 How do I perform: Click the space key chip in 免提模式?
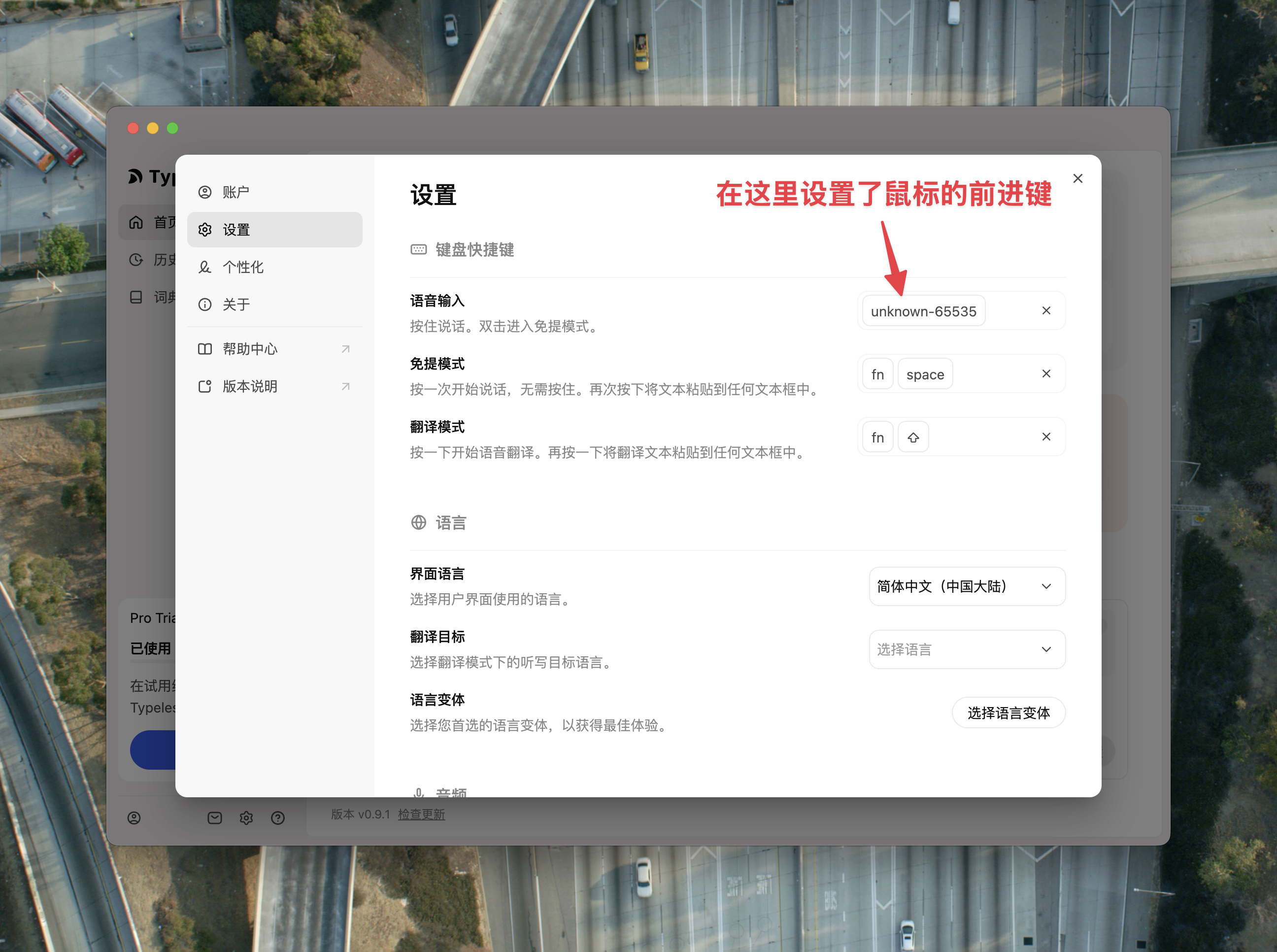pyautogui.click(x=924, y=374)
